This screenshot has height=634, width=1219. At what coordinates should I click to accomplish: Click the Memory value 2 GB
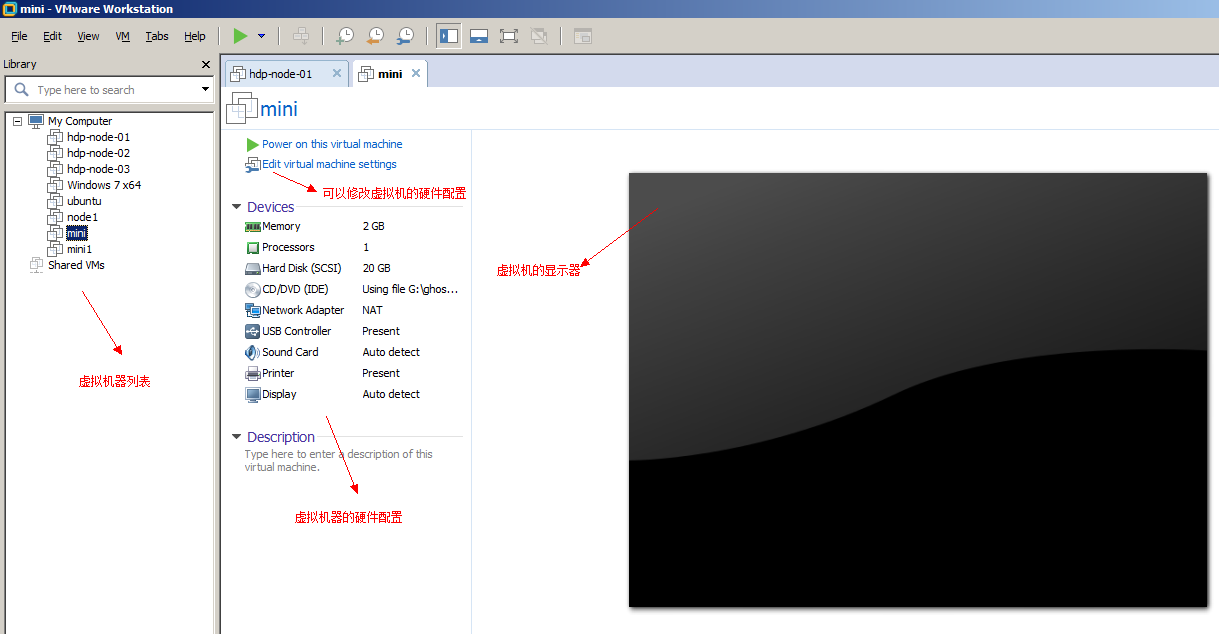pos(373,226)
